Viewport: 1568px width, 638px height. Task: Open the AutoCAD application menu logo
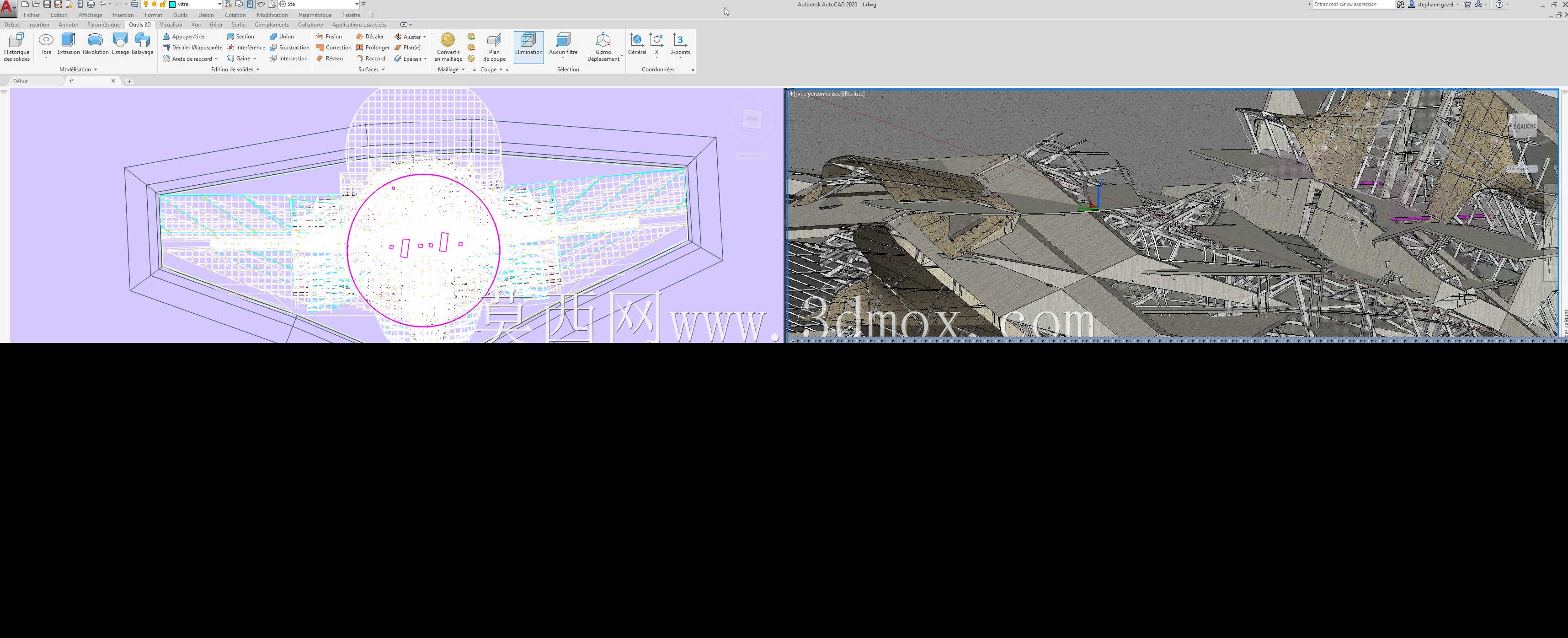pos(8,9)
